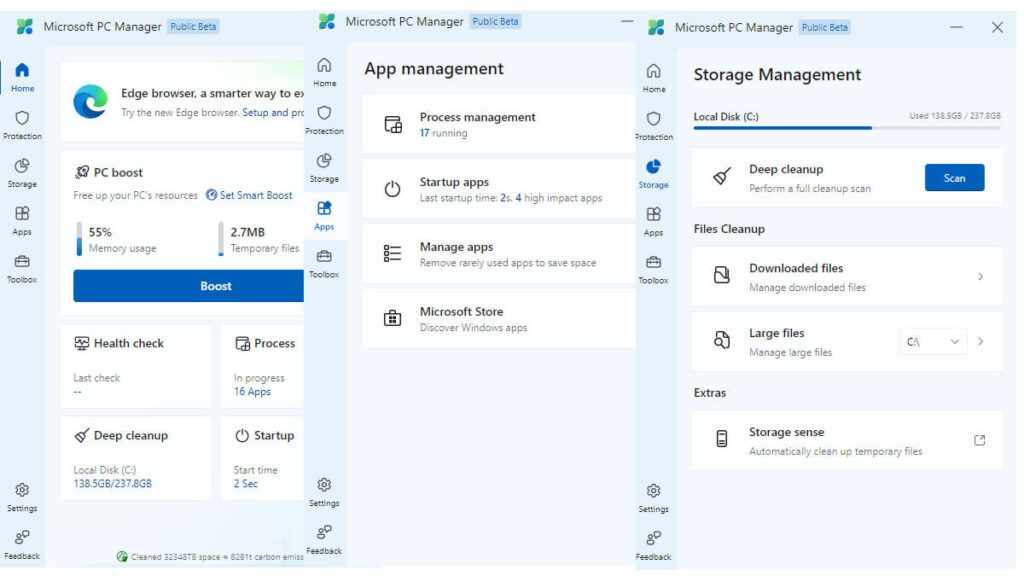The image size is (1024, 576).
Task: Click Set Smart Boost link
Action: (x=249, y=195)
